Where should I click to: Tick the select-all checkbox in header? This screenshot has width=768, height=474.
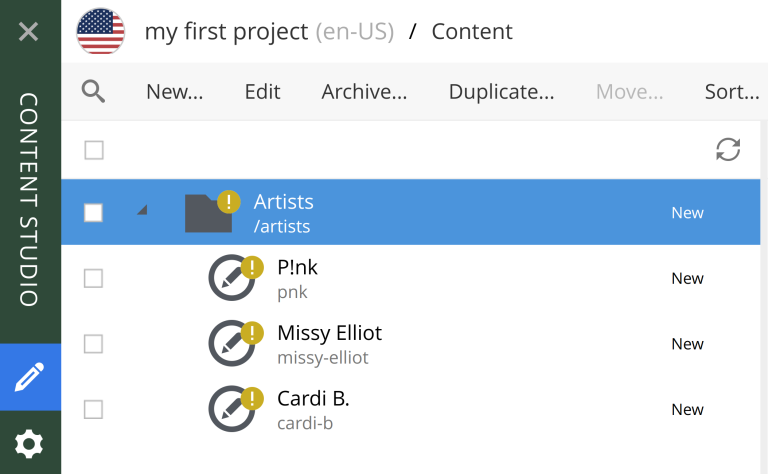coord(94,150)
